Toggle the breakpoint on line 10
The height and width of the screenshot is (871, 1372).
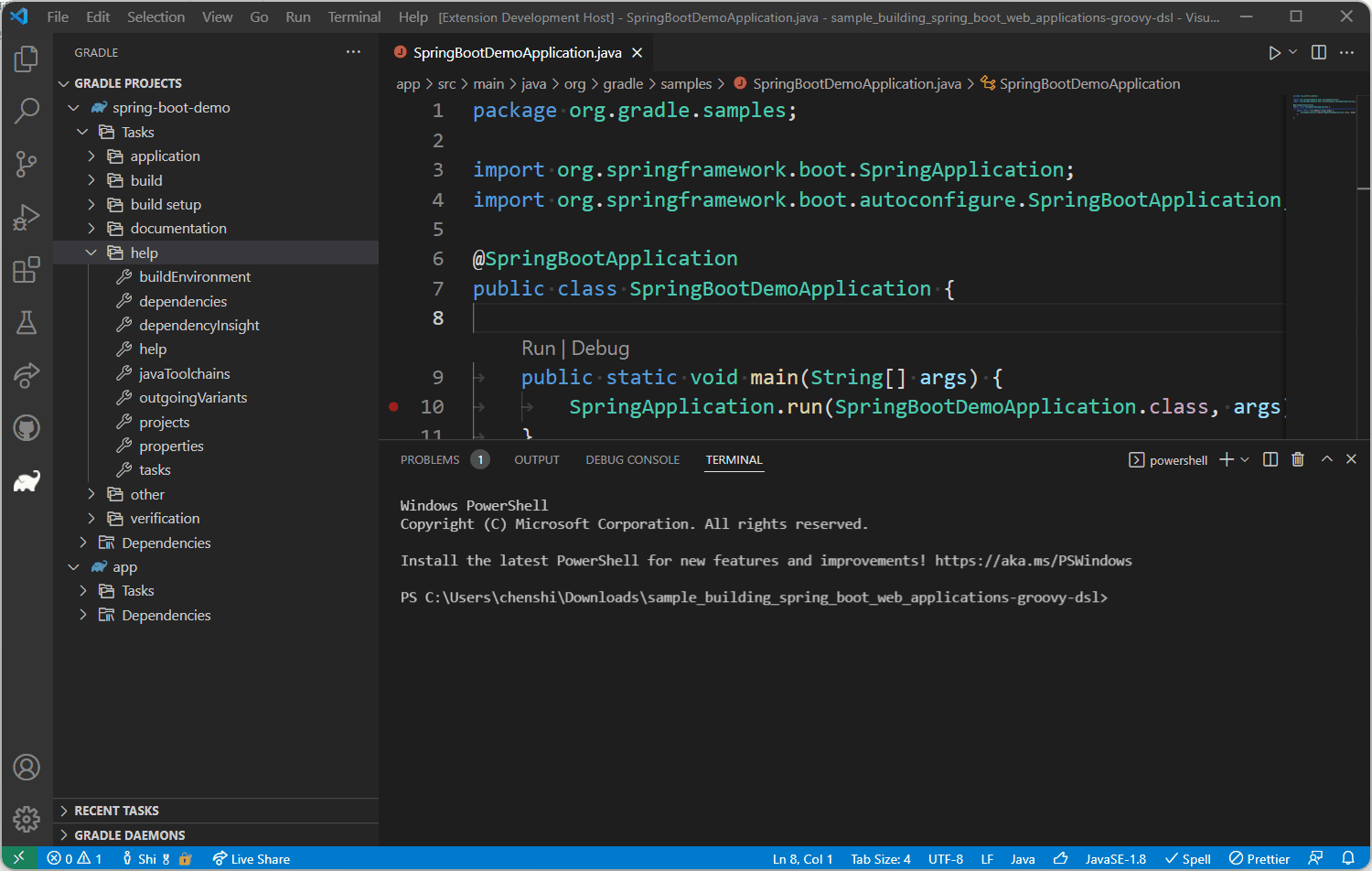coord(393,406)
